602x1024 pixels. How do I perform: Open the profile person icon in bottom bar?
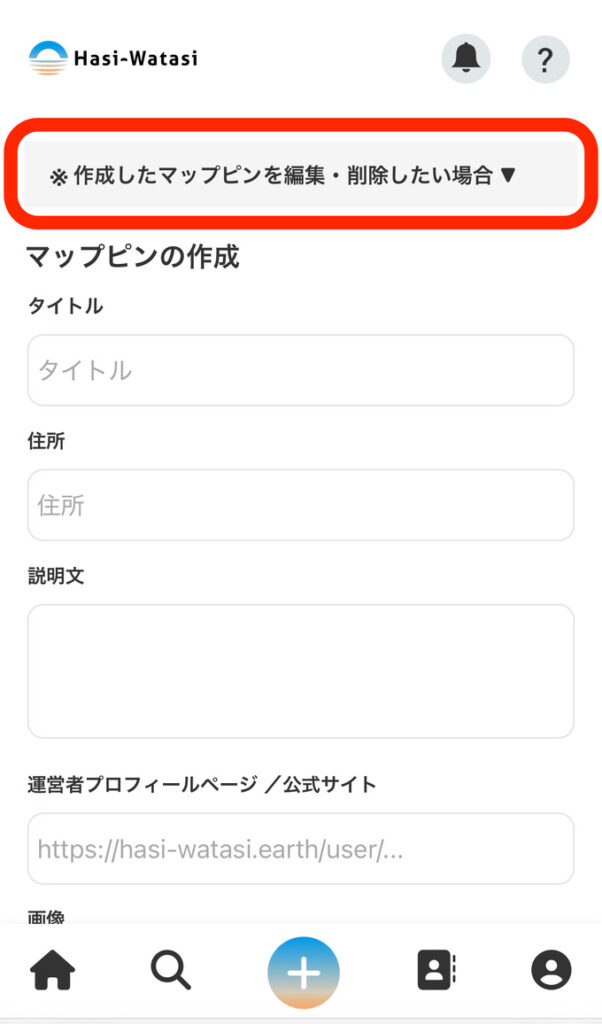(551, 970)
